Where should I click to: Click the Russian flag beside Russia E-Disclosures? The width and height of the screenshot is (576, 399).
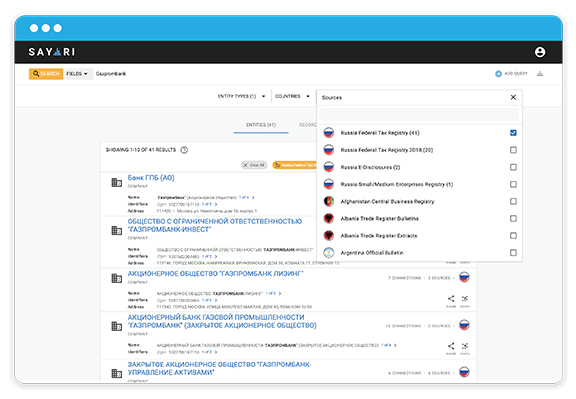point(329,167)
